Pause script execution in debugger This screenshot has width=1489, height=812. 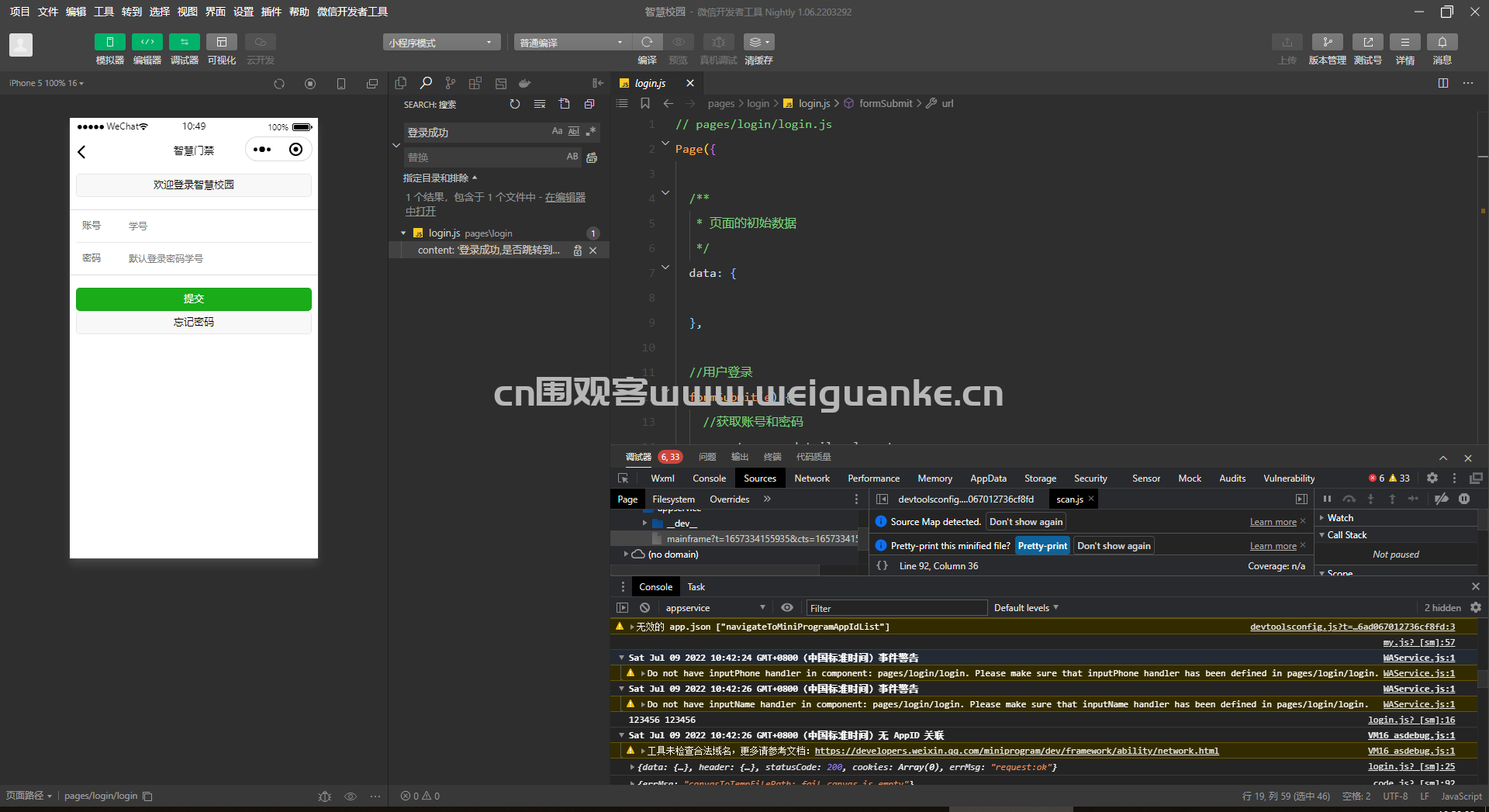click(x=1327, y=499)
